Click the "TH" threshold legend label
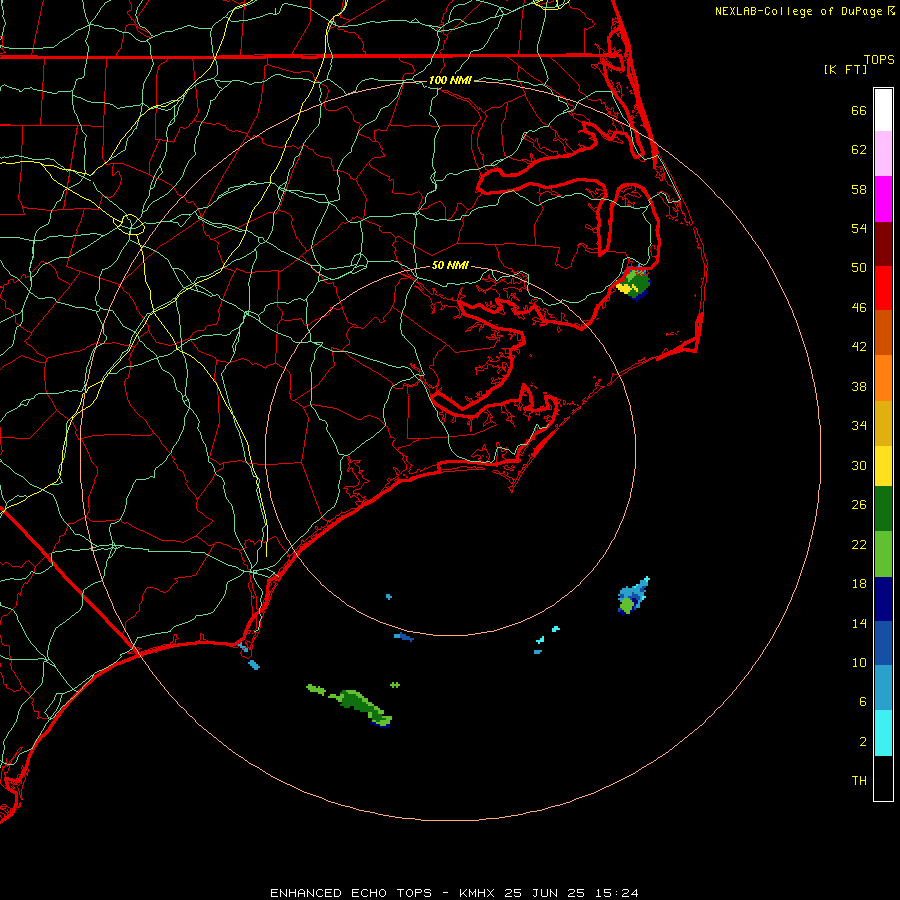The height and width of the screenshot is (900, 900). coord(859,781)
